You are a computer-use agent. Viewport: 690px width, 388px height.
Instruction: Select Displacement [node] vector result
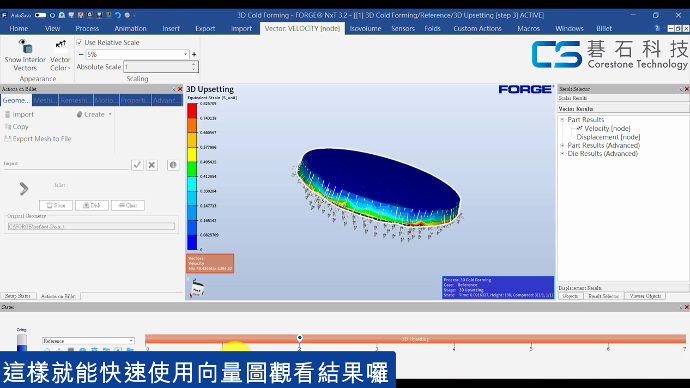608,137
